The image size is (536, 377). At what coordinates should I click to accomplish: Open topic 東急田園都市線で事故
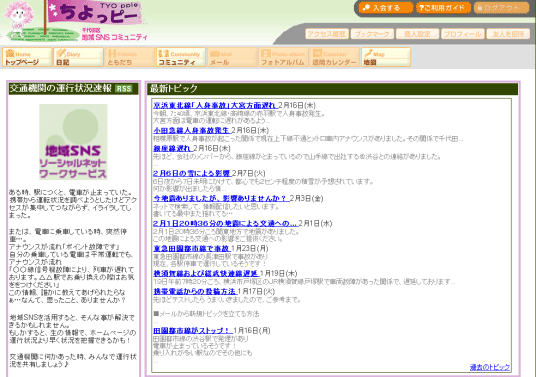coord(192,248)
